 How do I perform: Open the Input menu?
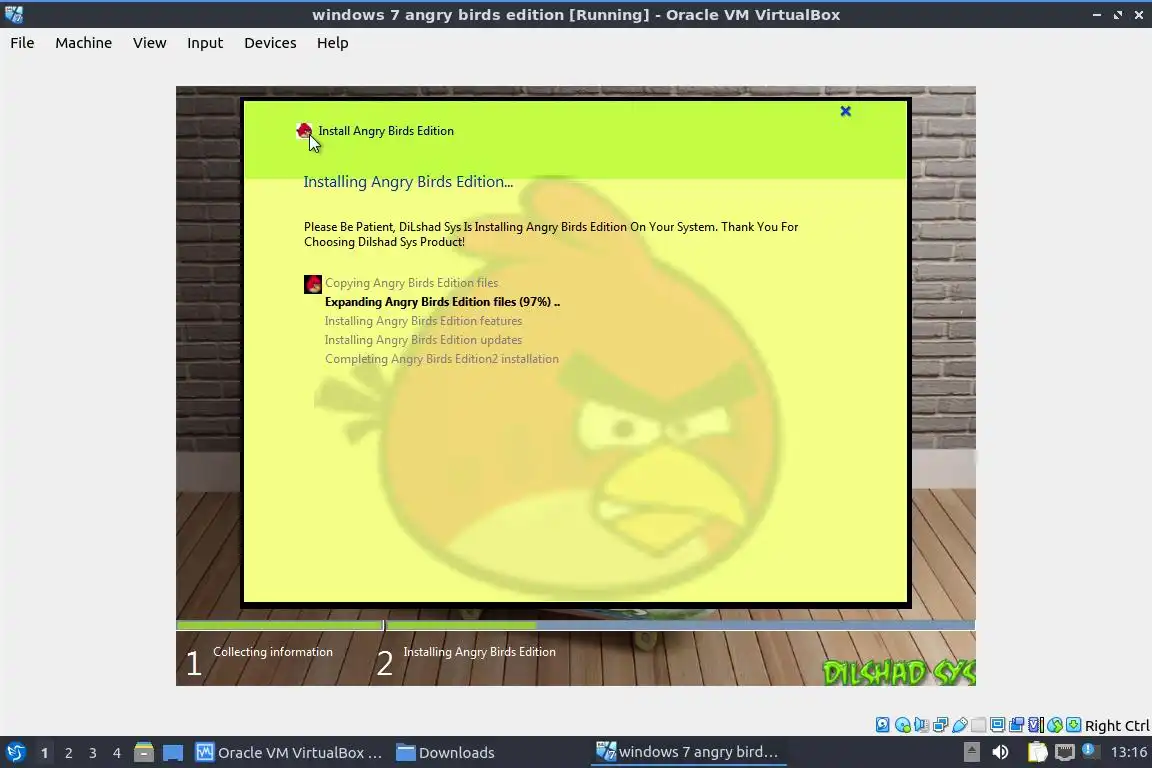click(205, 43)
